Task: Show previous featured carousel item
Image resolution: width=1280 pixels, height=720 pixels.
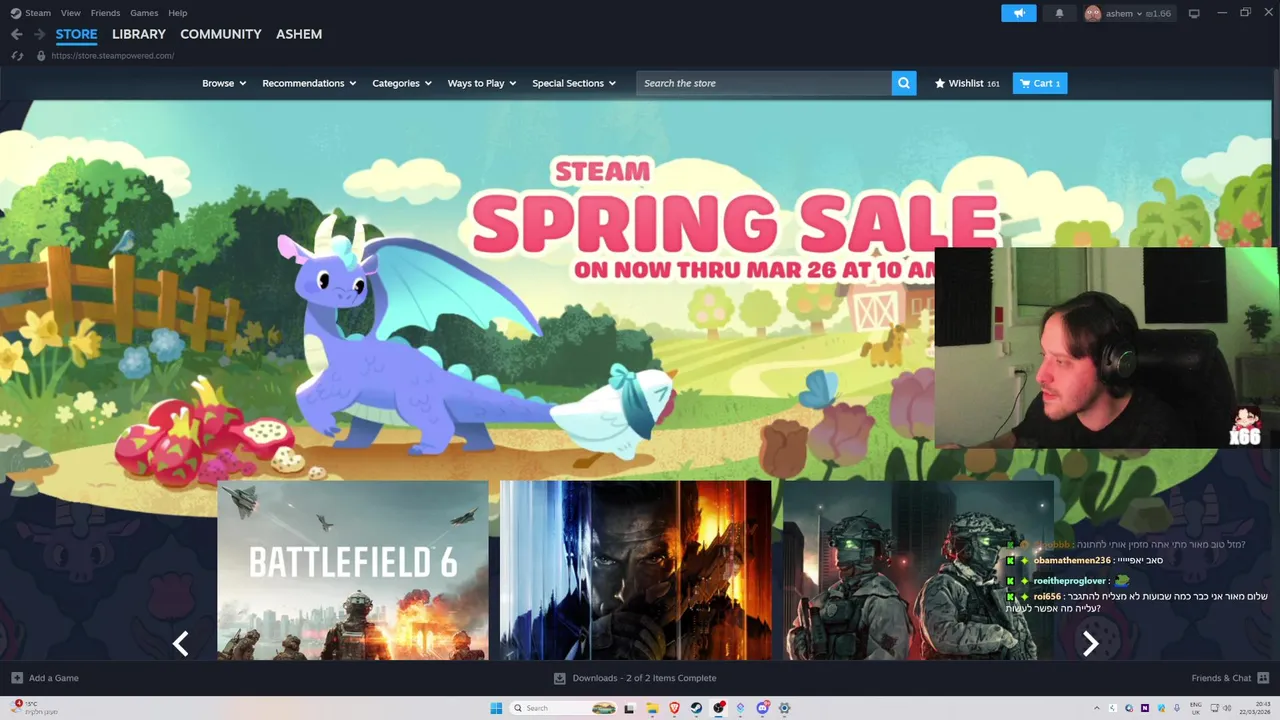Action: pos(181,643)
